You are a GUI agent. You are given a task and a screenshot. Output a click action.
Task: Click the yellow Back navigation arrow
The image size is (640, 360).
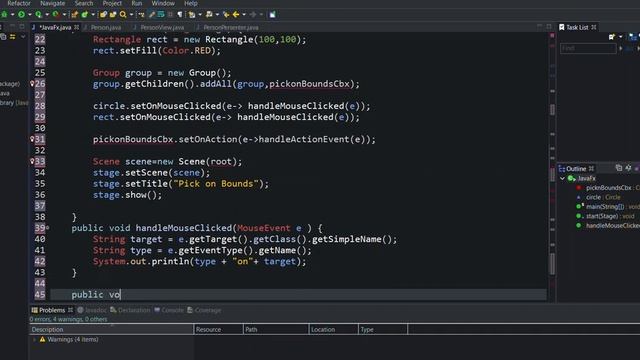click(x=236, y=15)
